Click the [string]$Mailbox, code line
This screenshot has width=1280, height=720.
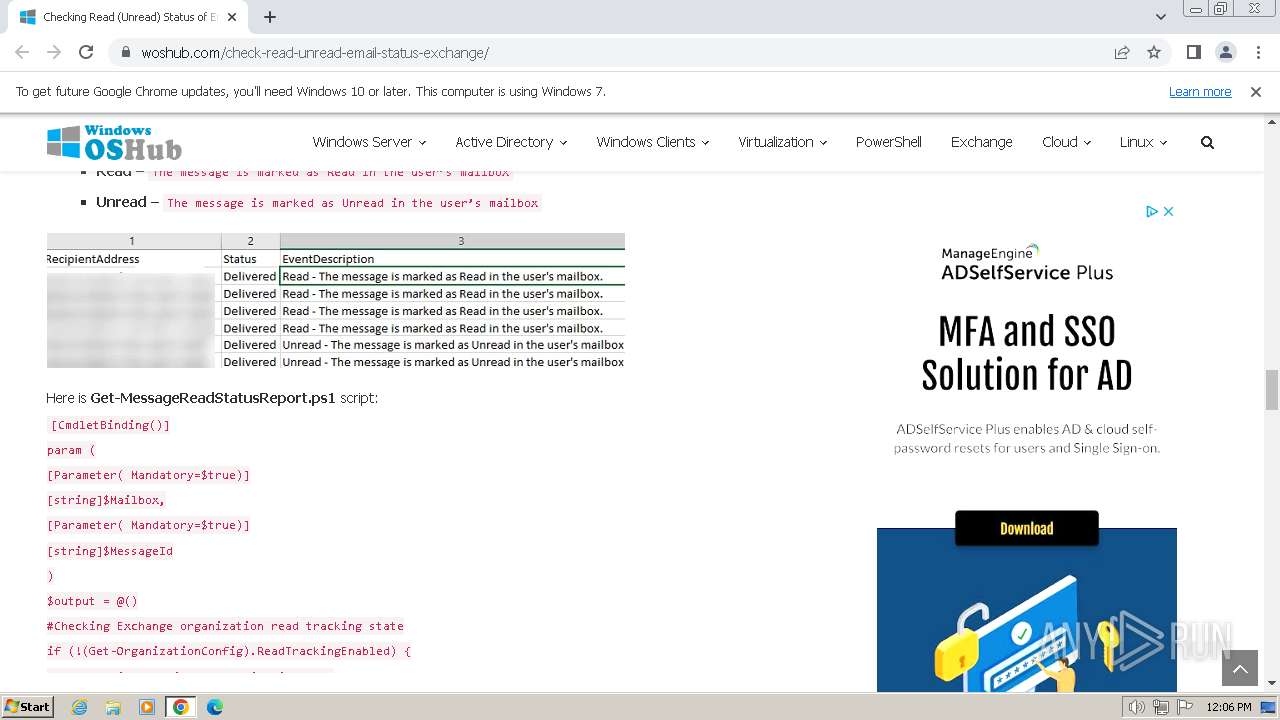pyautogui.click(x=106, y=500)
